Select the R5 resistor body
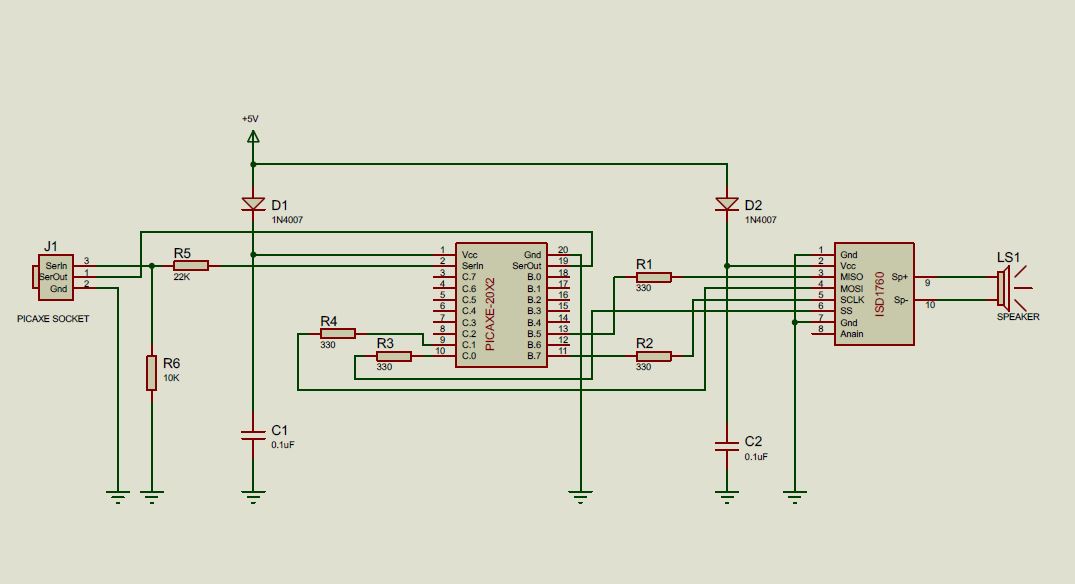This screenshot has width=1075, height=584. click(x=191, y=266)
